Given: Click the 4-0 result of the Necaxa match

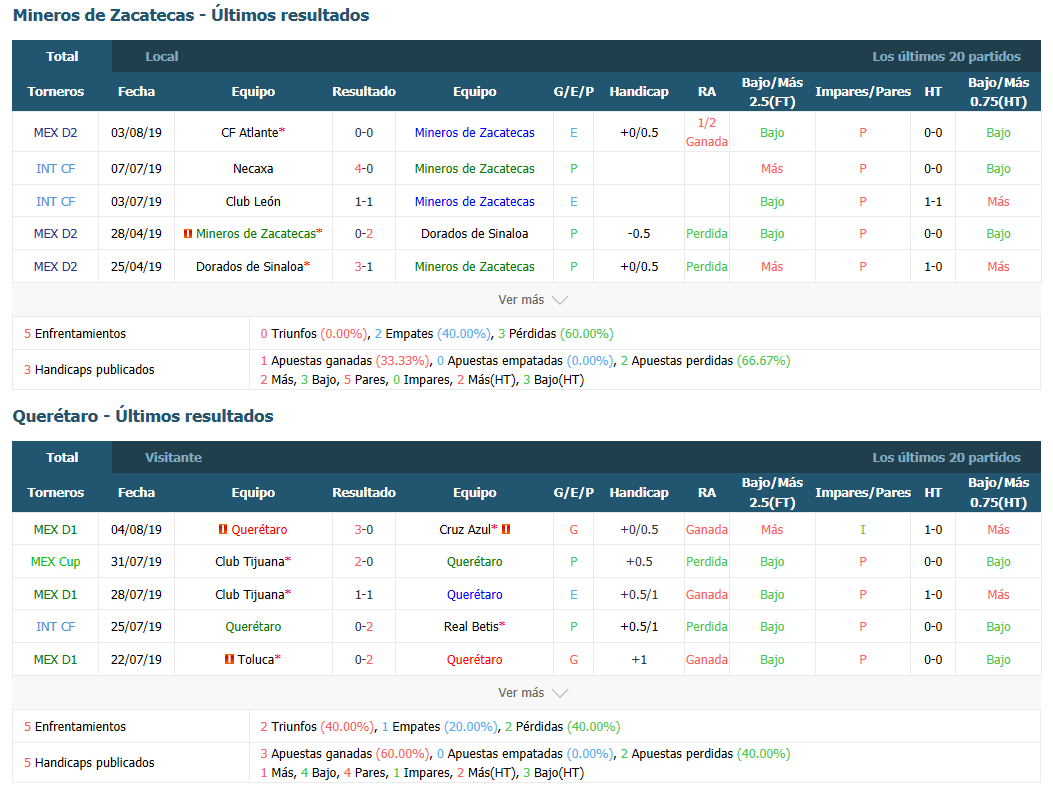Looking at the screenshot, I should point(364,169).
